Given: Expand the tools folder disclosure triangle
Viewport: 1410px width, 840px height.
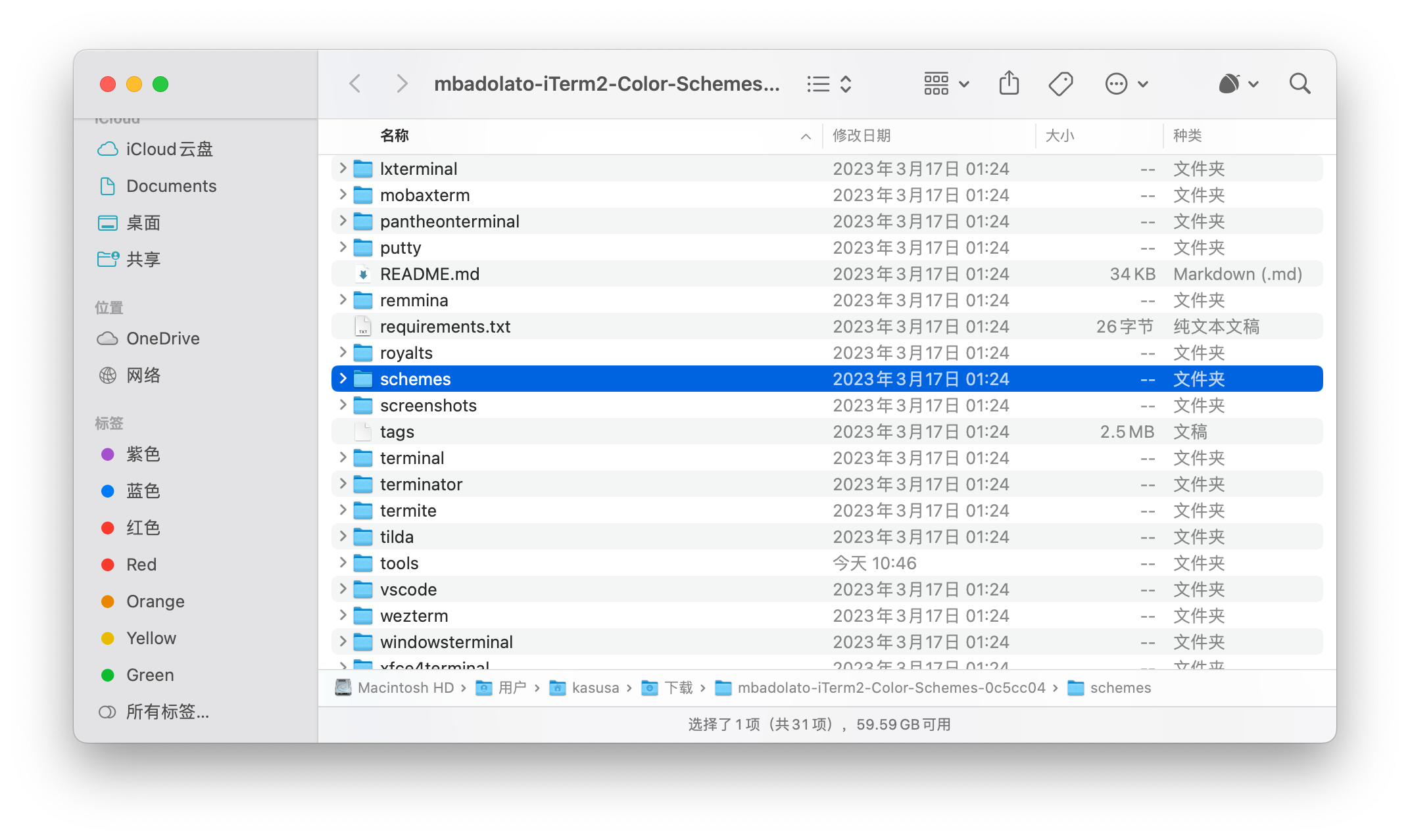Looking at the screenshot, I should 343,563.
